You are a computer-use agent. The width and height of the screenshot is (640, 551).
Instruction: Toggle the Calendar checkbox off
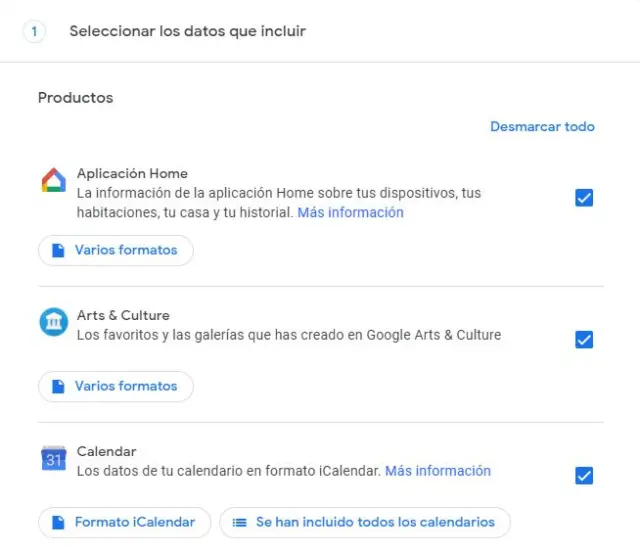[x=584, y=475]
